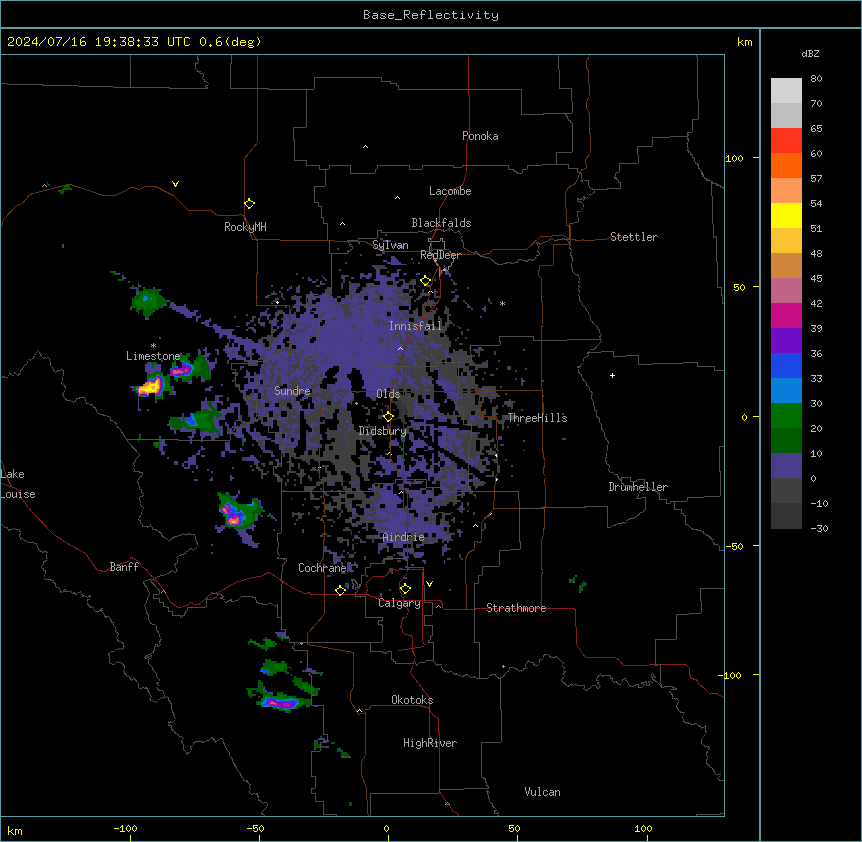Click the green cell northwest of Limestone
This screenshot has width=862, height=842.
148,301
